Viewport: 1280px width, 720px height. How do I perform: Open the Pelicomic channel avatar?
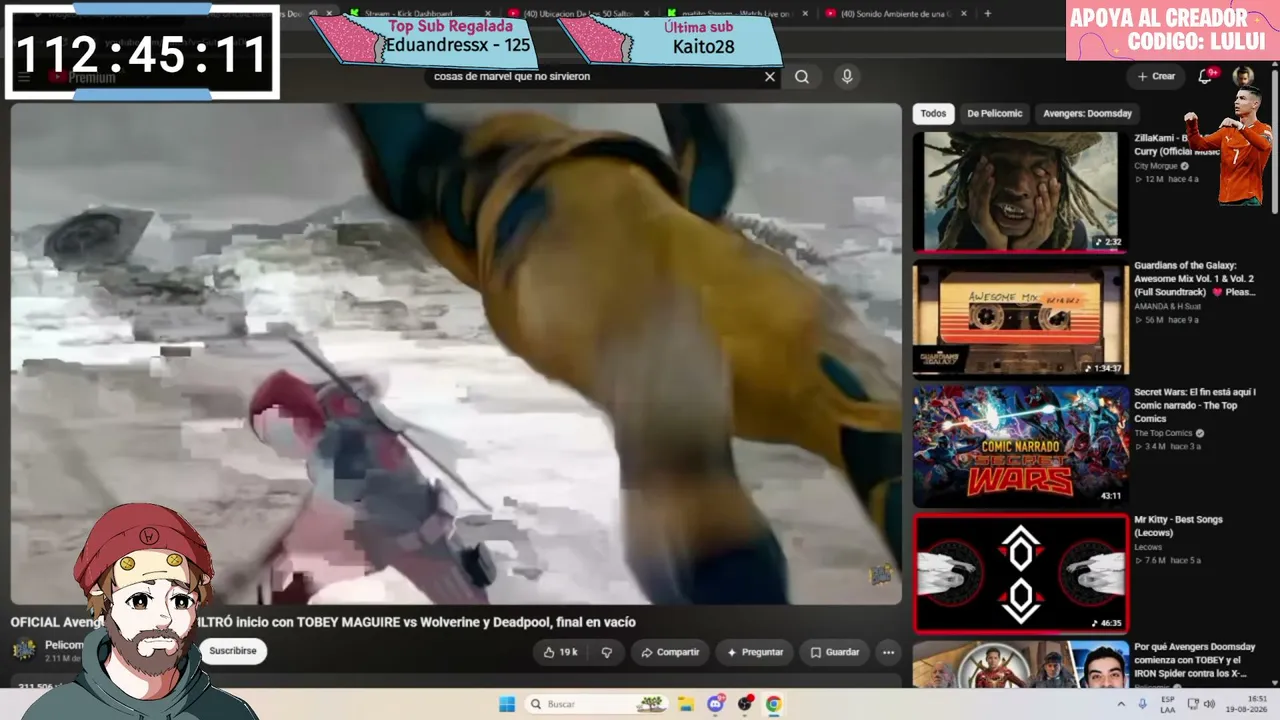coord(24,650)
